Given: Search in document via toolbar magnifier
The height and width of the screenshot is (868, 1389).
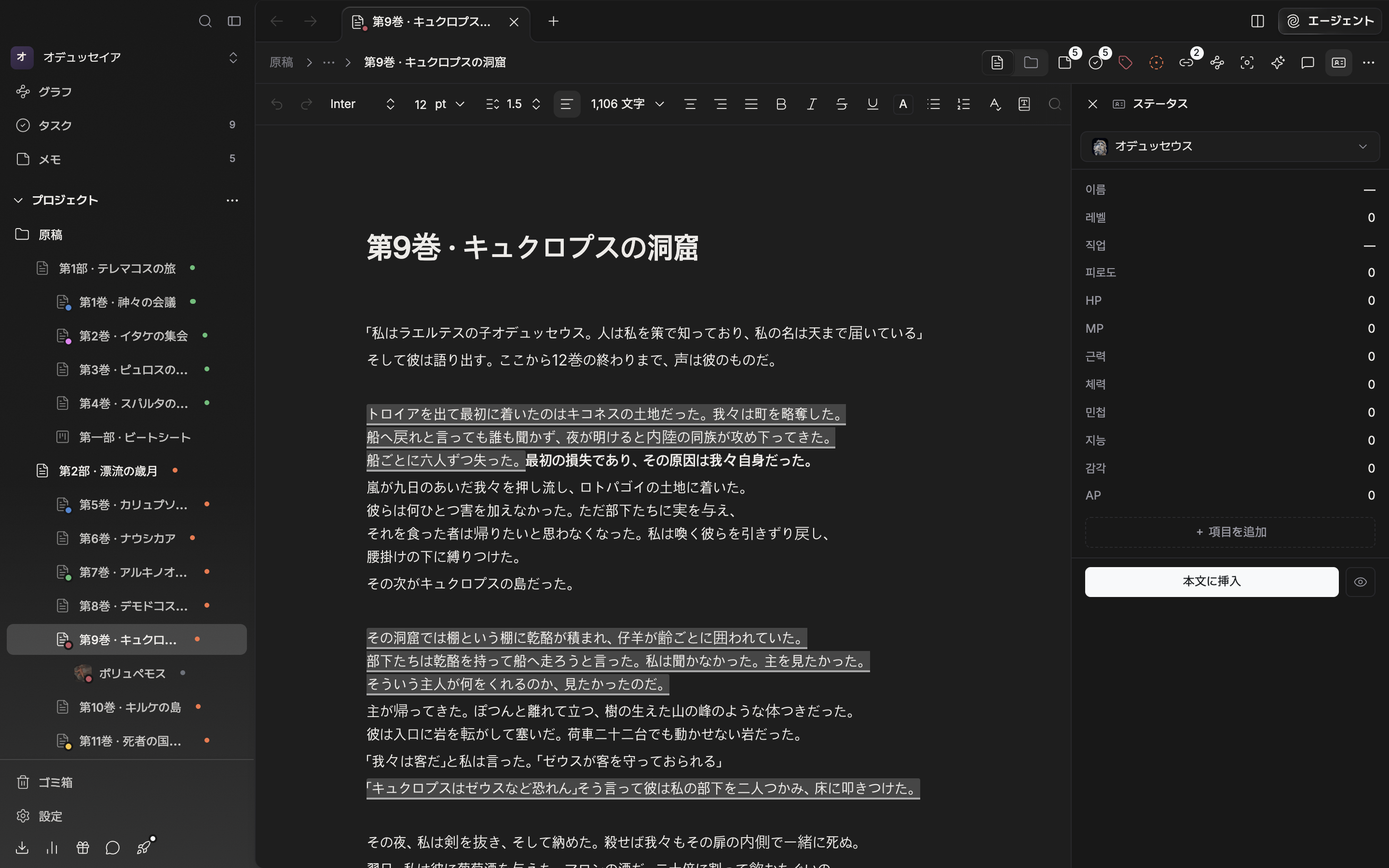Looking at the screenshot, I should pyautogui.click(x=1054, y=104).
